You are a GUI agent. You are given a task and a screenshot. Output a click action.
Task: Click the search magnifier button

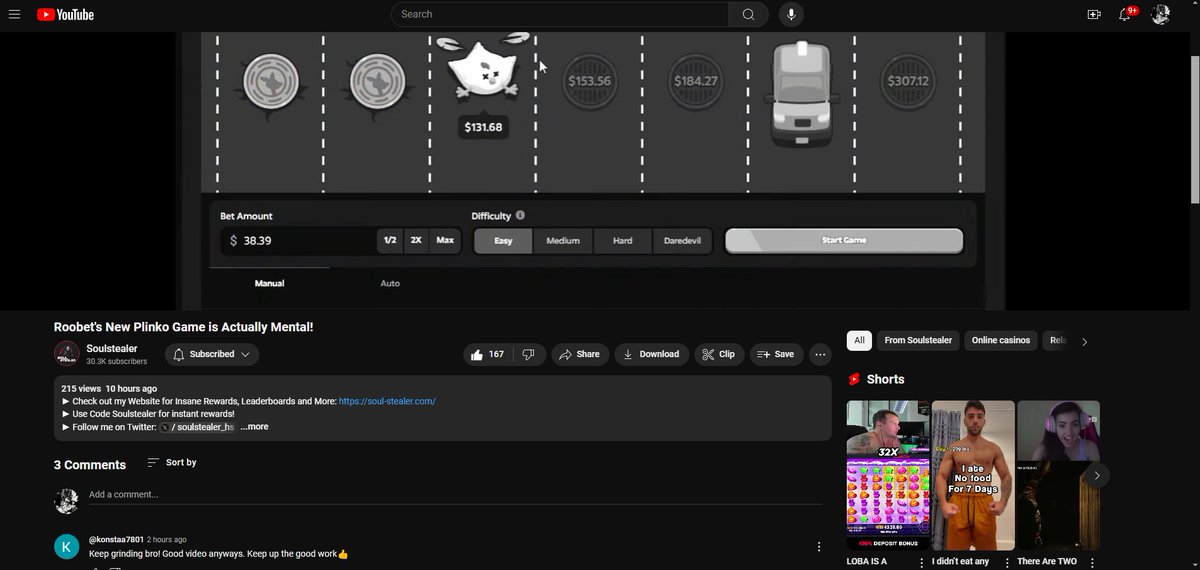click(x=748, y=14)
